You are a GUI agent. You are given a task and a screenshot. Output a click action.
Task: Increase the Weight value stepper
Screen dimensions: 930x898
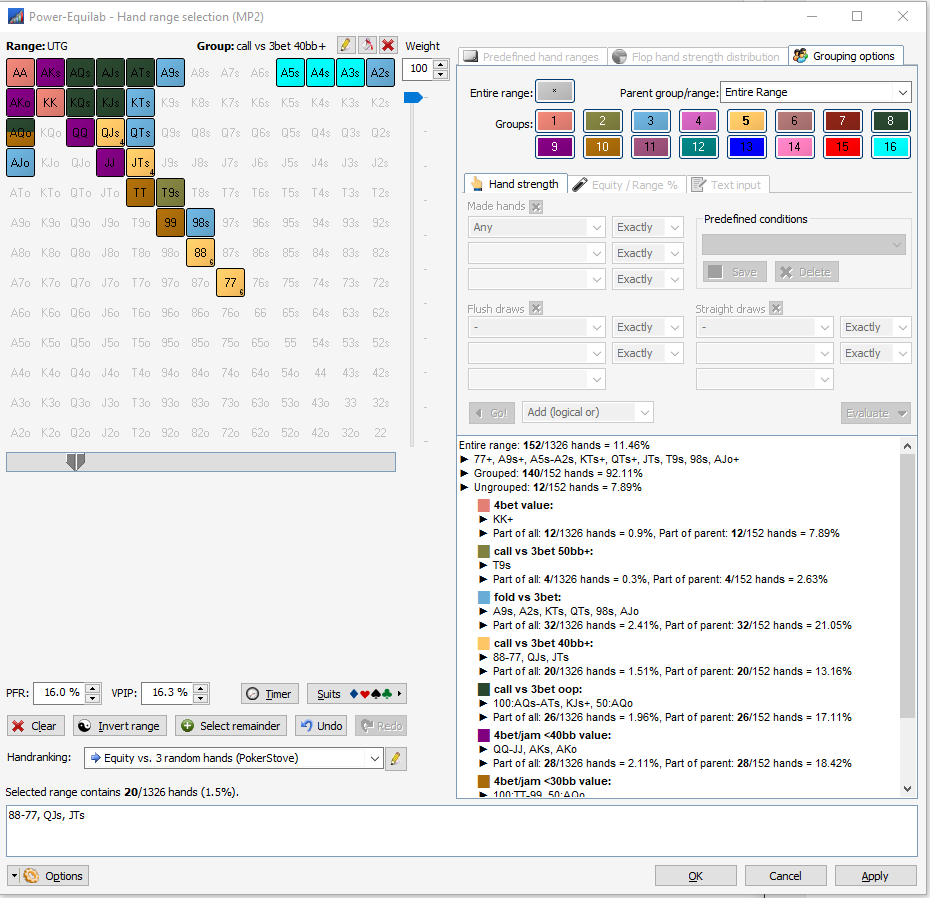[441, 64]
